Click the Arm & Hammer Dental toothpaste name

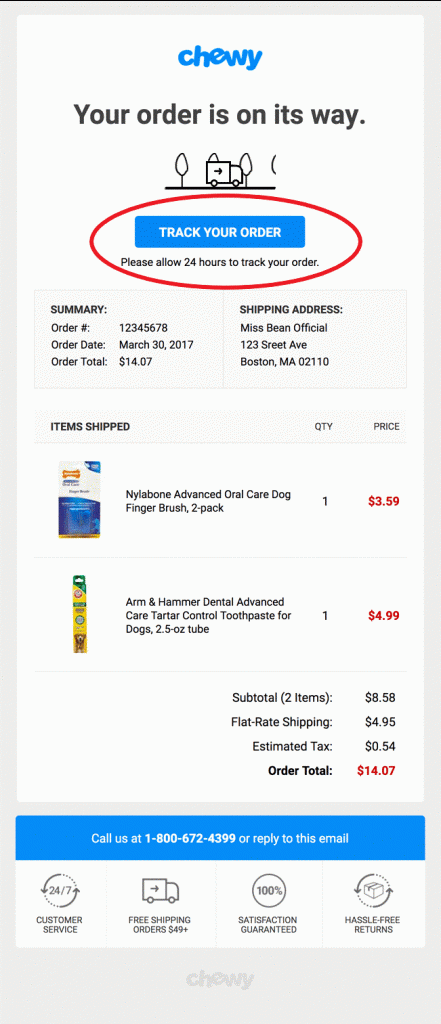point(208,615)
